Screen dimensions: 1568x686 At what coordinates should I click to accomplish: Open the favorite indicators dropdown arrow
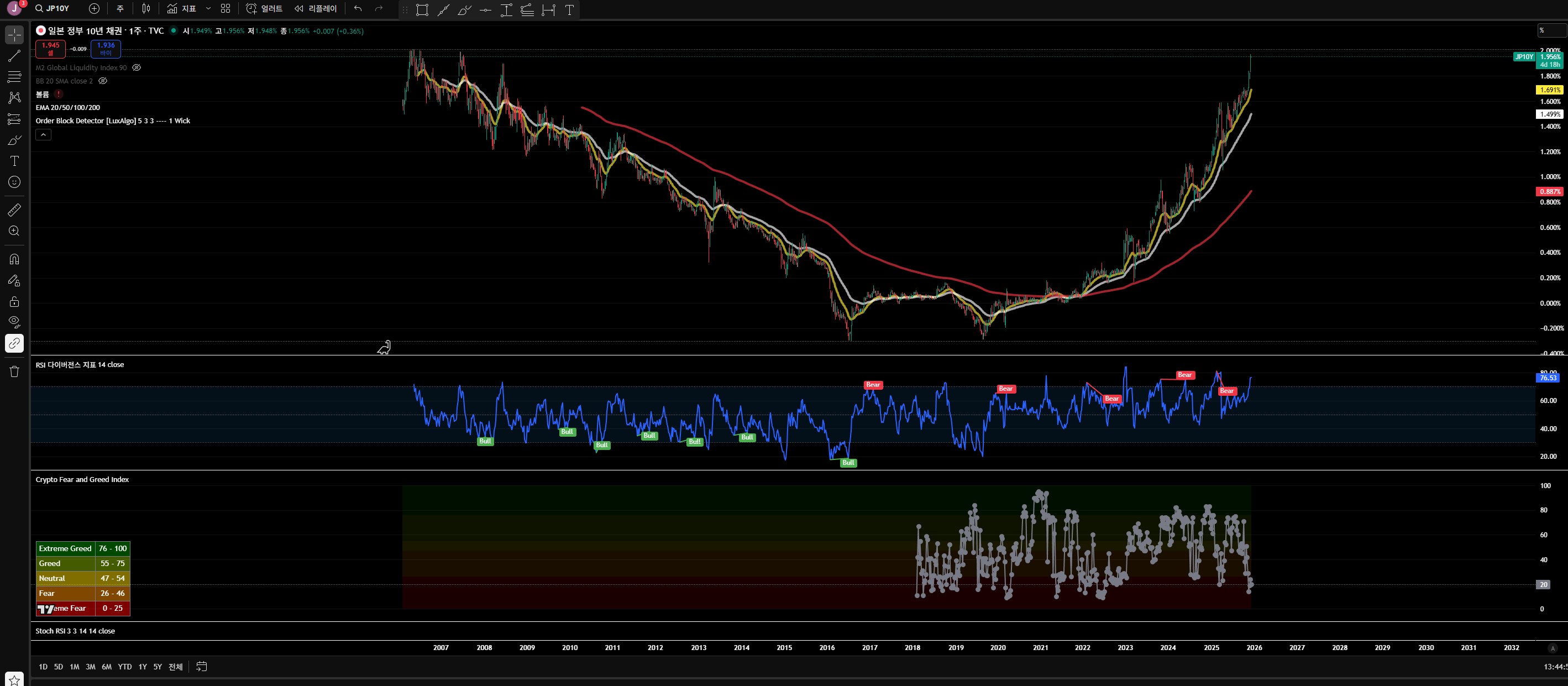208,8
